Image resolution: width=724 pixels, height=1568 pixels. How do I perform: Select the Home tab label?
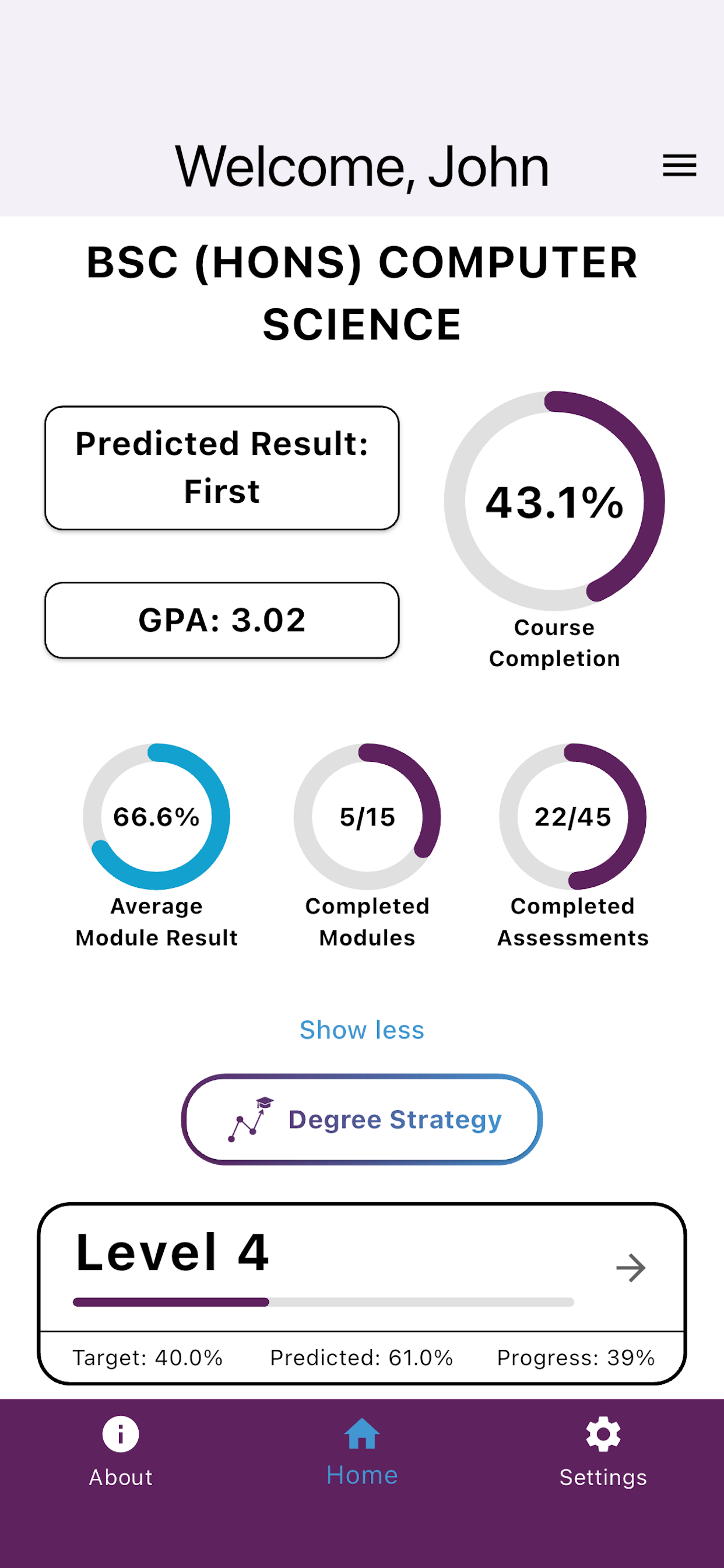362,1475
